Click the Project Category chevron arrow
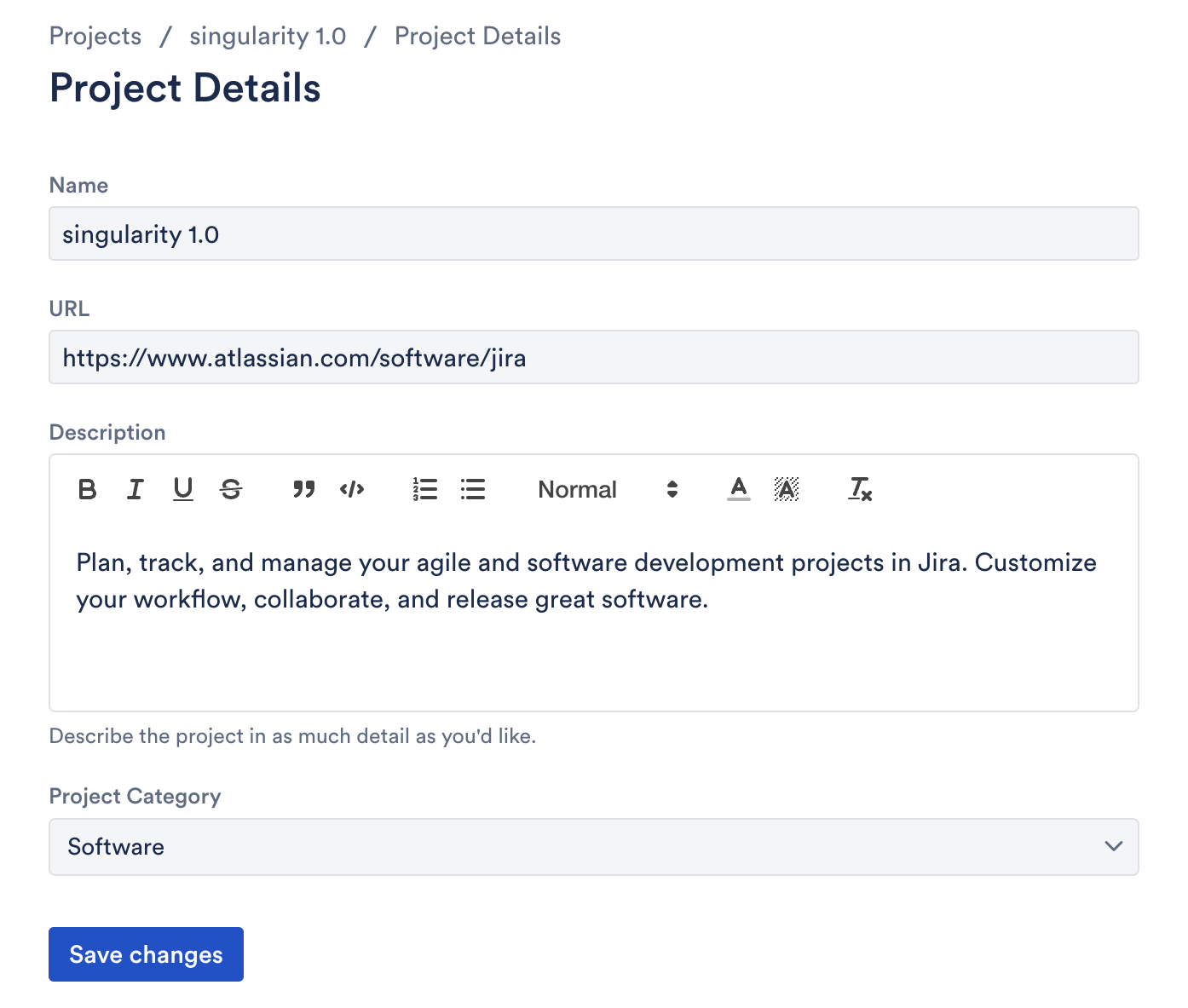This screenshot has width=1188, height=1008. click(x=1113, y=847)
